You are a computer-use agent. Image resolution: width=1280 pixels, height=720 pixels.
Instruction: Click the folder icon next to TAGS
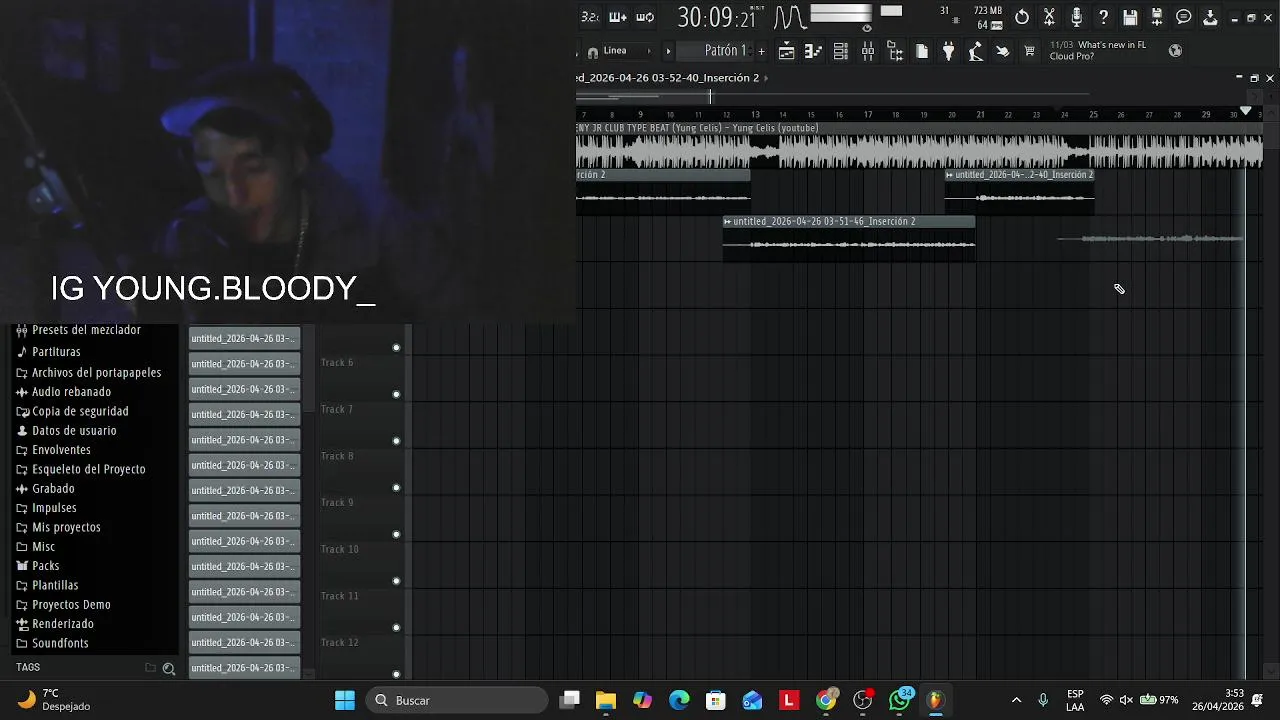point(151,668)
